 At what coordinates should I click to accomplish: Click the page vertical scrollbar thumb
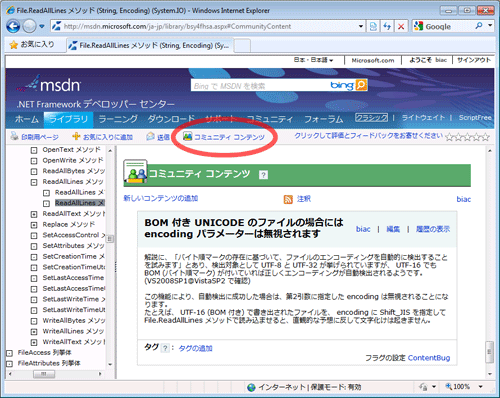489,352
